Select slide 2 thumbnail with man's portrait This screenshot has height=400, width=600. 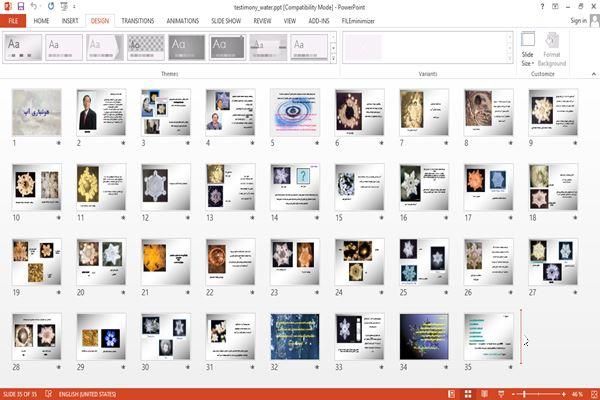(x=101, y=112)
